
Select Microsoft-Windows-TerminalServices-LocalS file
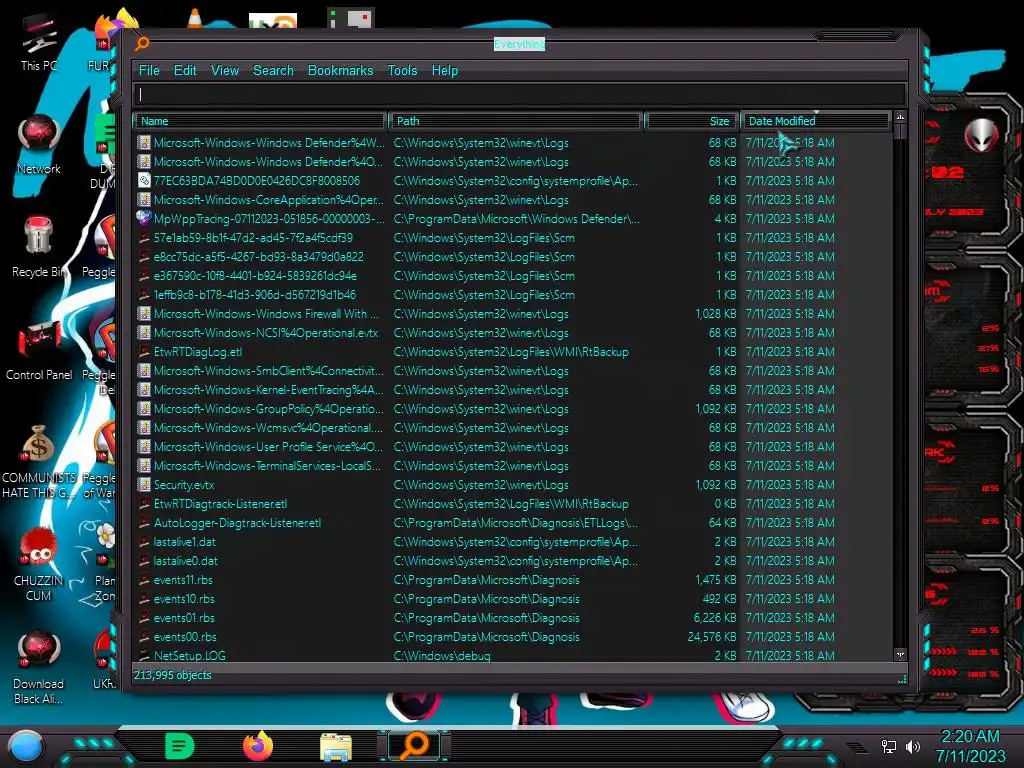267,466
